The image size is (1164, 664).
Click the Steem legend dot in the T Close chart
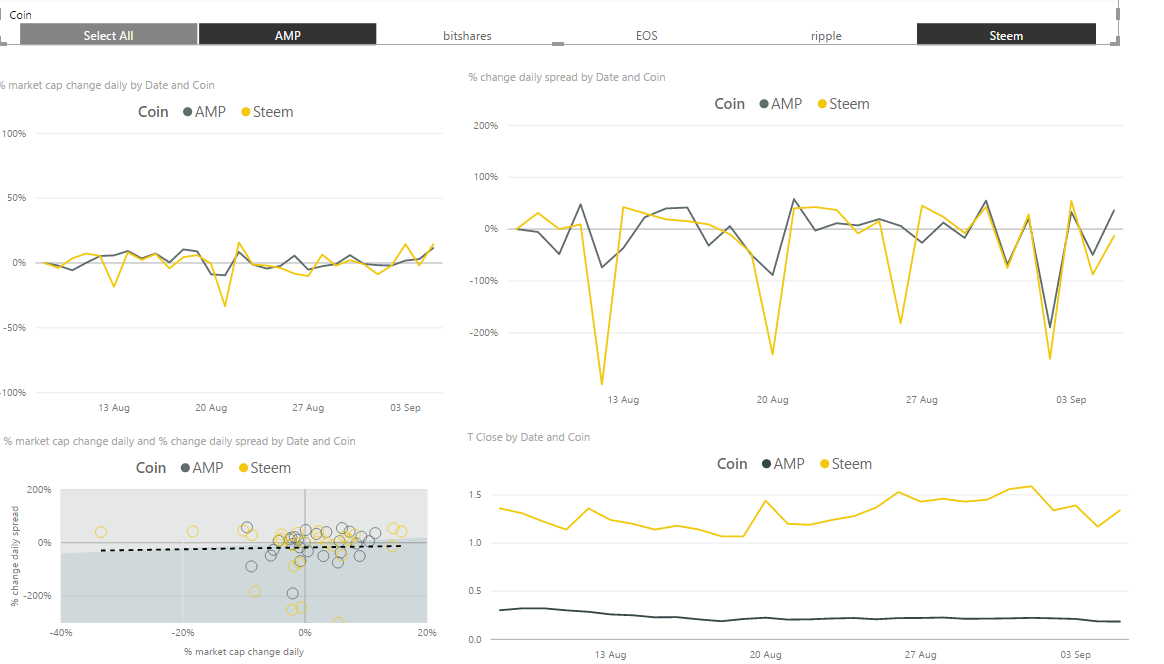[824, 464]
